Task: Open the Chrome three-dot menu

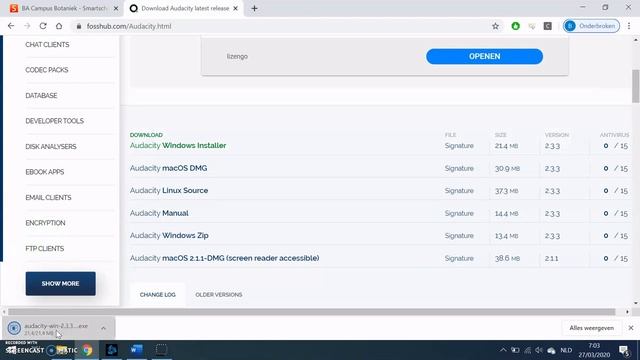Action: [629, 26]
